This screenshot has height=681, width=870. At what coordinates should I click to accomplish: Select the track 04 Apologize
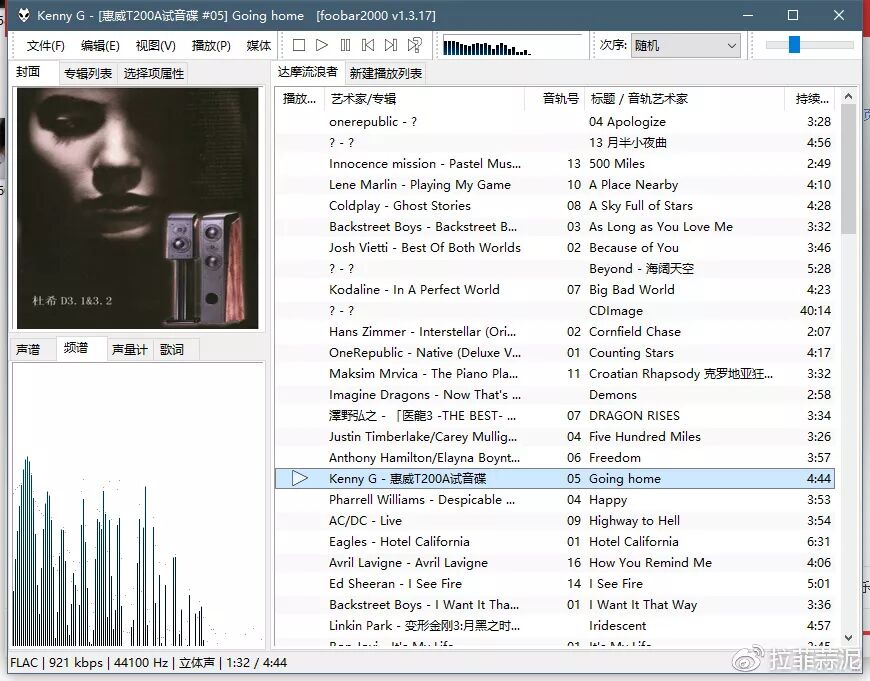pos(555,122)
